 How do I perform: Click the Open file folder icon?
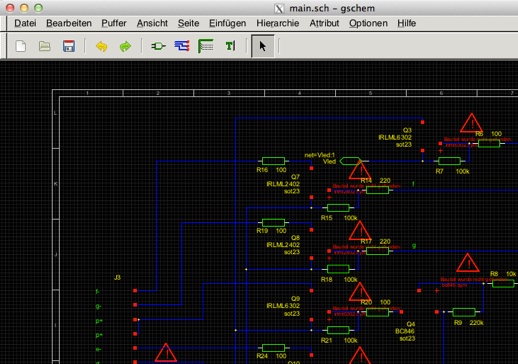click(x=45, y=46)
